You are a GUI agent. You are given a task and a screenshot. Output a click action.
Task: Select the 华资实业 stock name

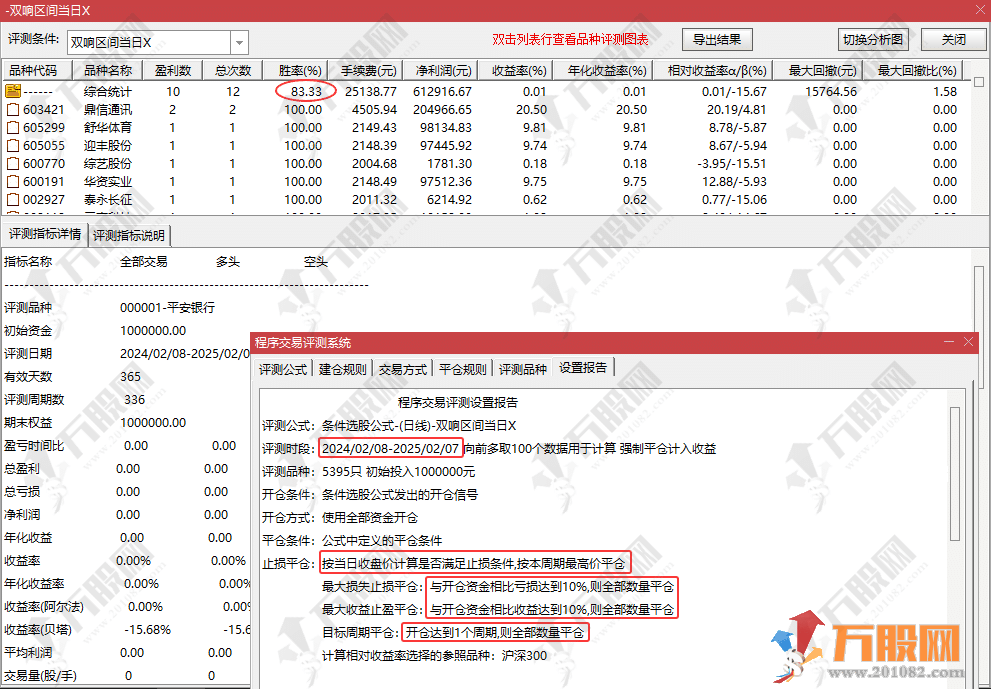107,181
